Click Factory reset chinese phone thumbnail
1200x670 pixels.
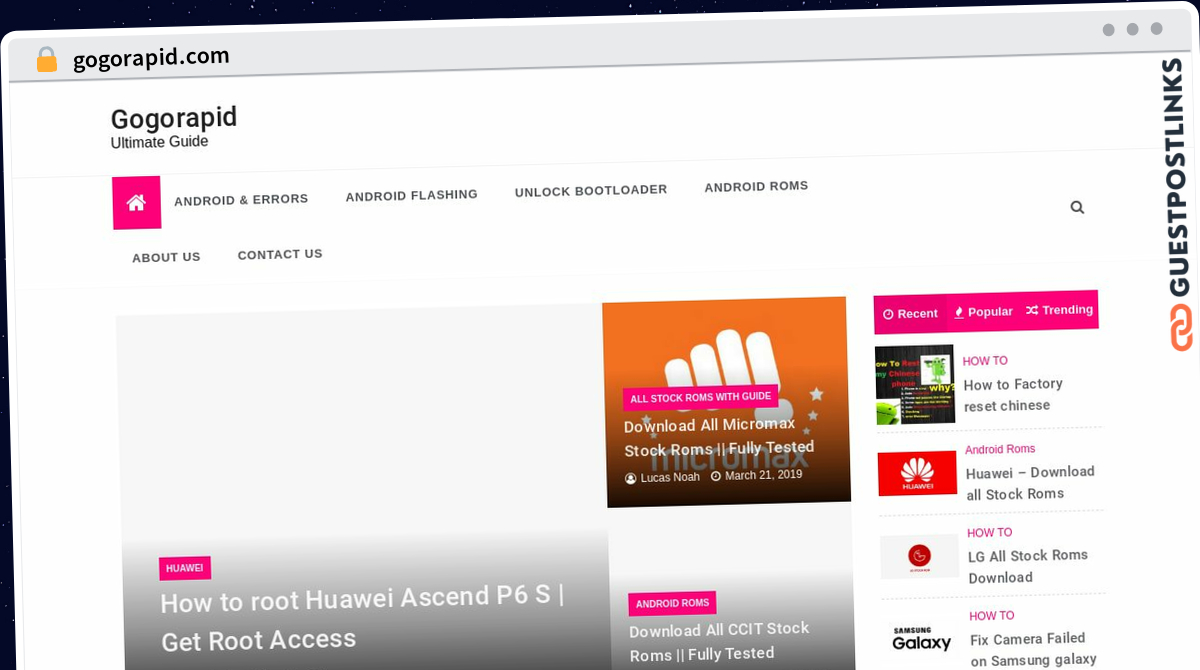coord(914,385)
